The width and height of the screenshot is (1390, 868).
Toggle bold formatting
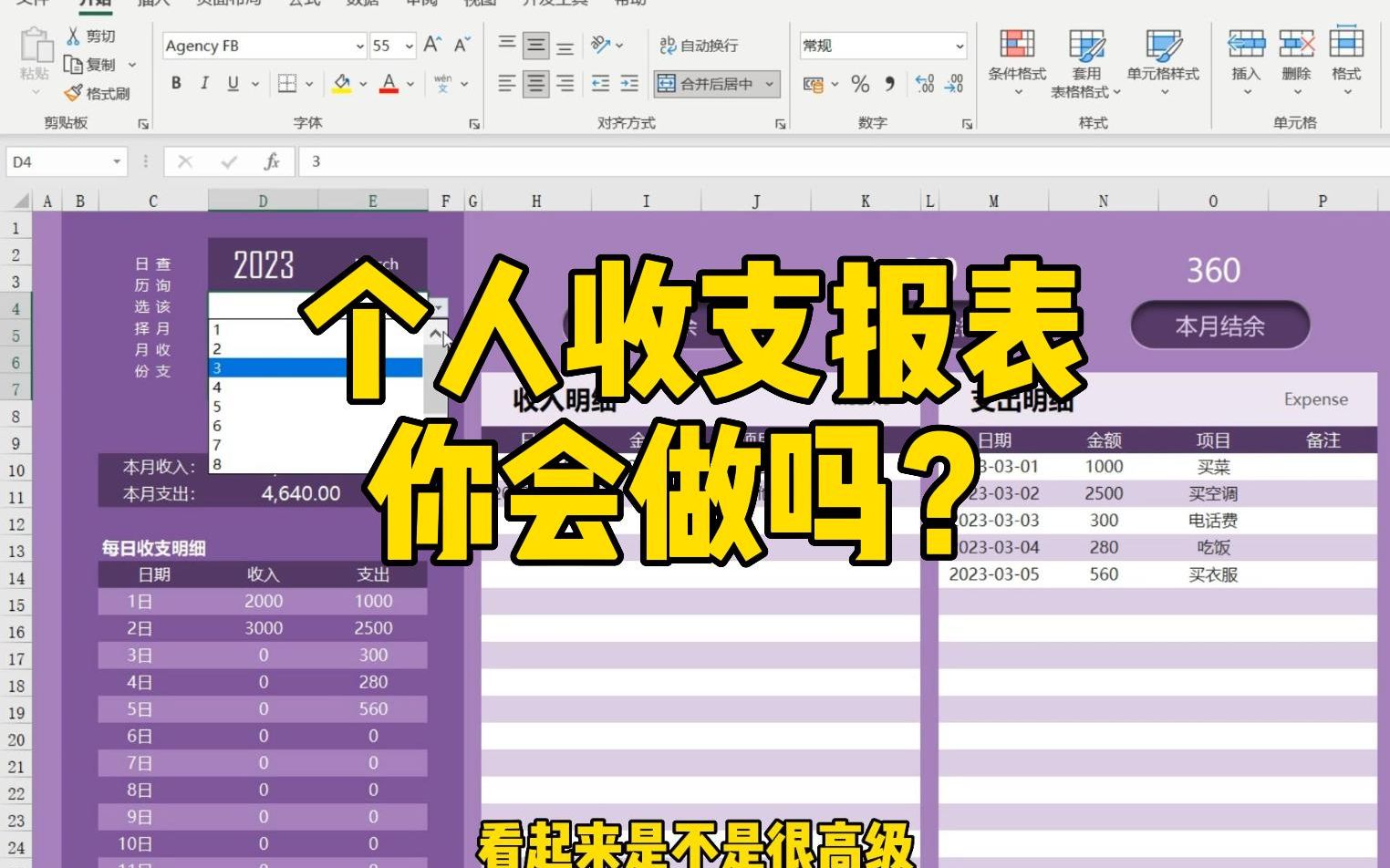(176, 83)
